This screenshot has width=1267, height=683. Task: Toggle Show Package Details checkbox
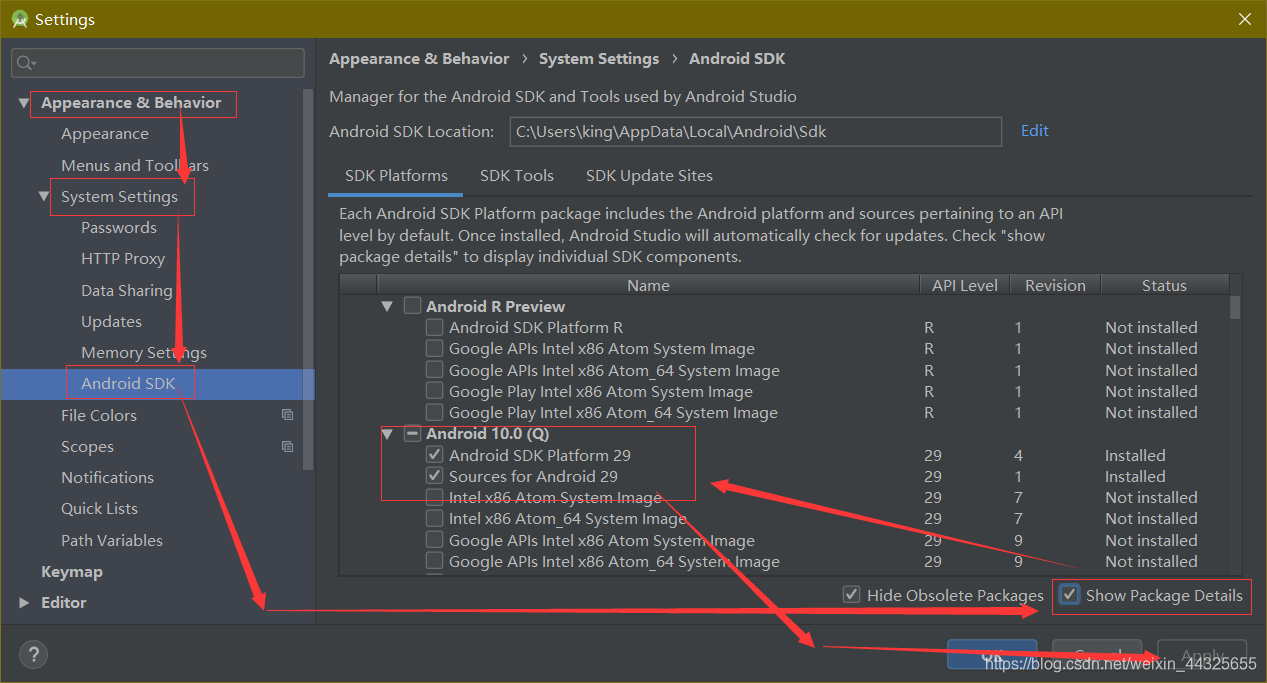(x=1070, y=595)
